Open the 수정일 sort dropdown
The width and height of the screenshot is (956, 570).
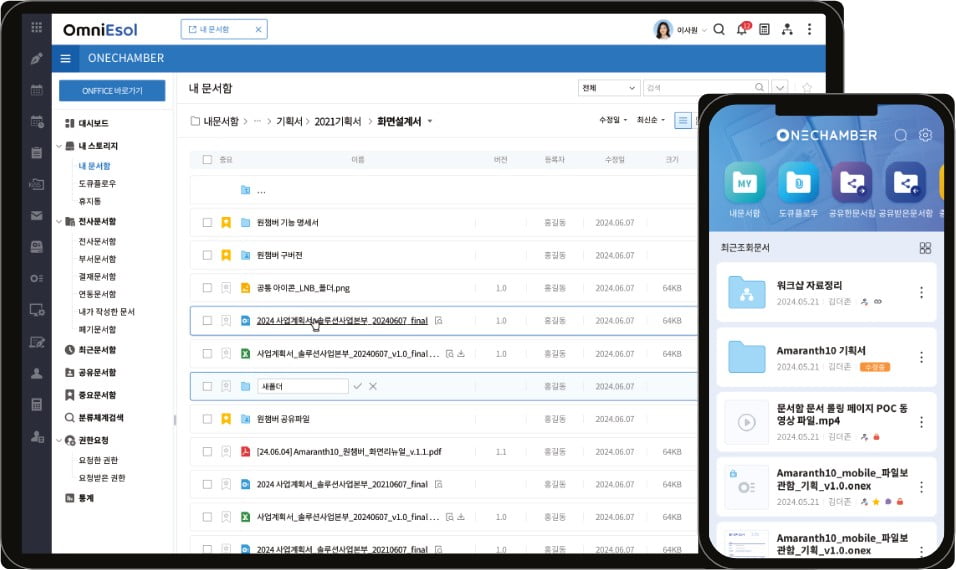point(613,120)
